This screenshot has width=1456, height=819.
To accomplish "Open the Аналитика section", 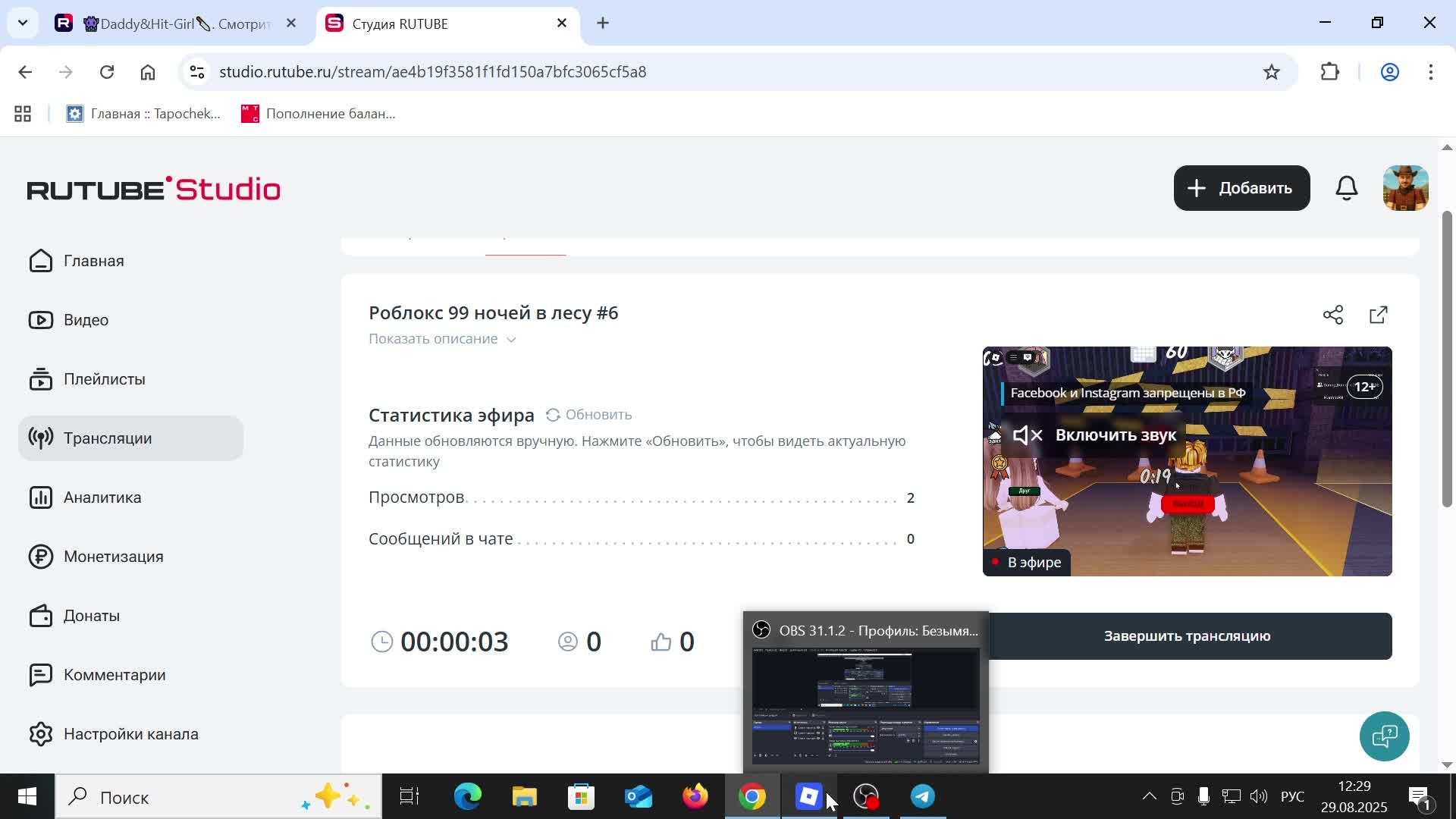I will (x=102, y=497).
